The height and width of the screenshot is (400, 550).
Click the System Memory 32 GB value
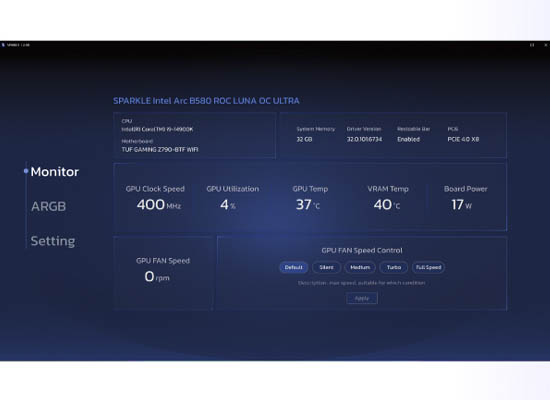click(x=304, y=139)
